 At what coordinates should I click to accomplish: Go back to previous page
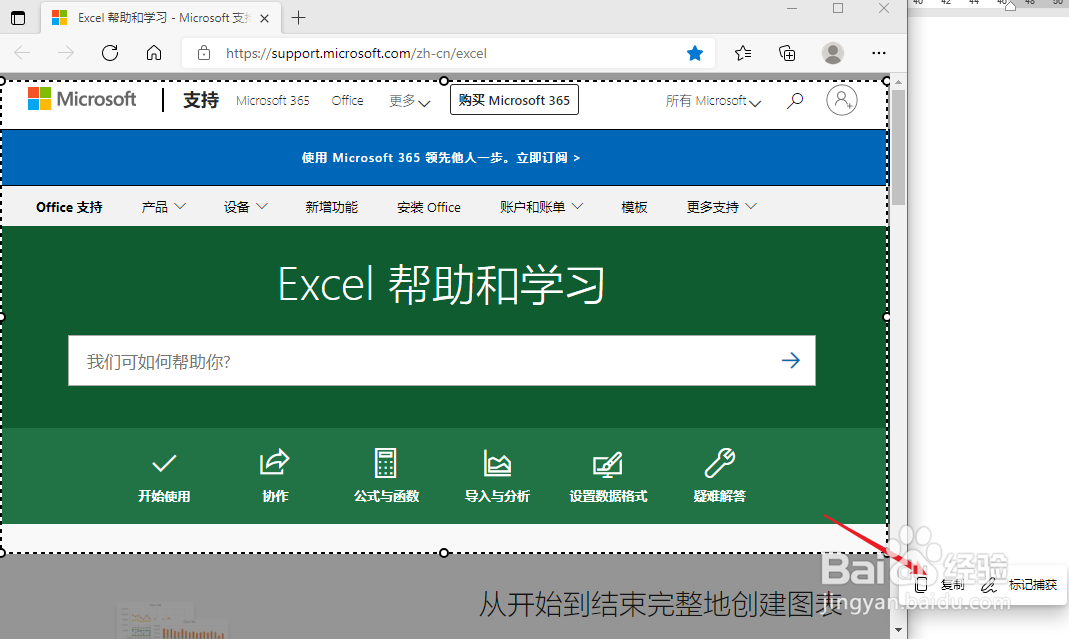point(22,53)
